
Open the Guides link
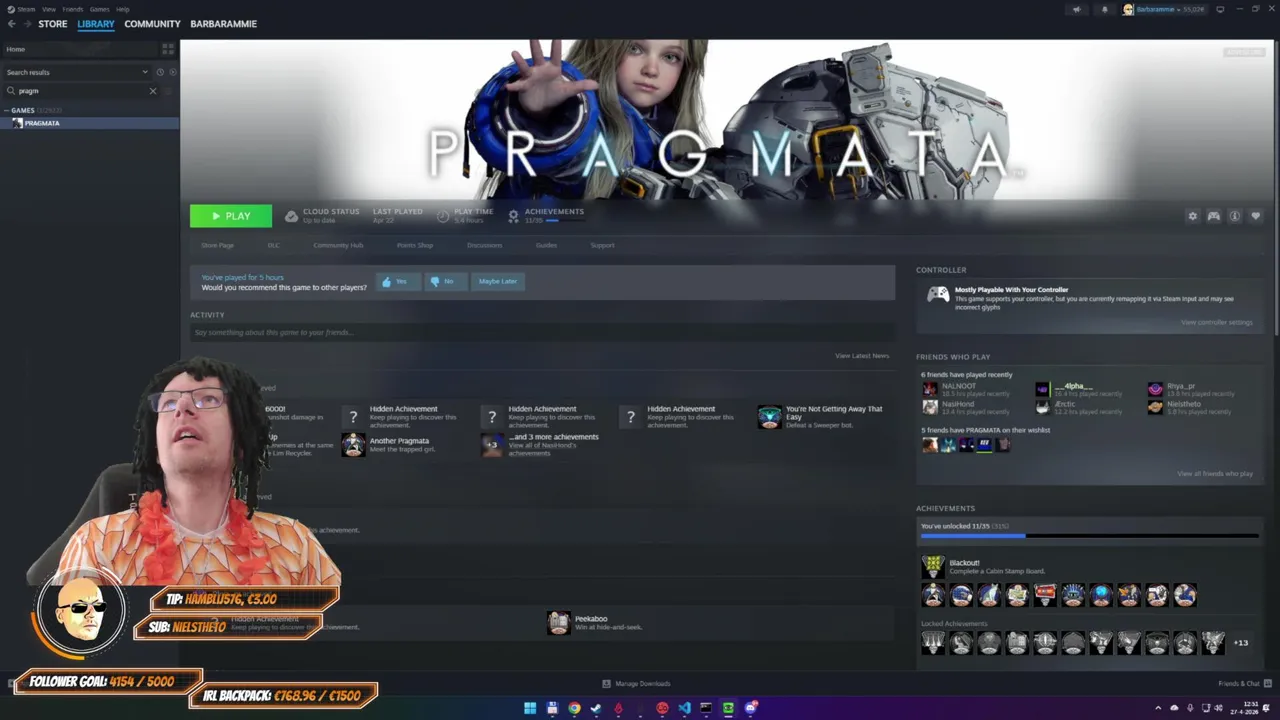tap(546, 245)
